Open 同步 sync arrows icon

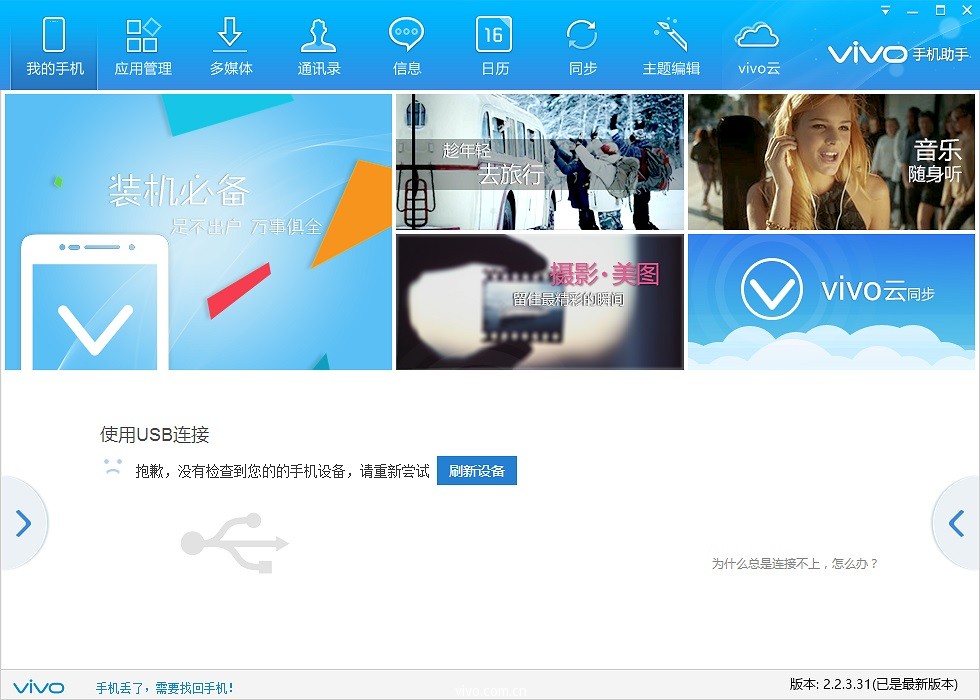[x=582, y=47]
